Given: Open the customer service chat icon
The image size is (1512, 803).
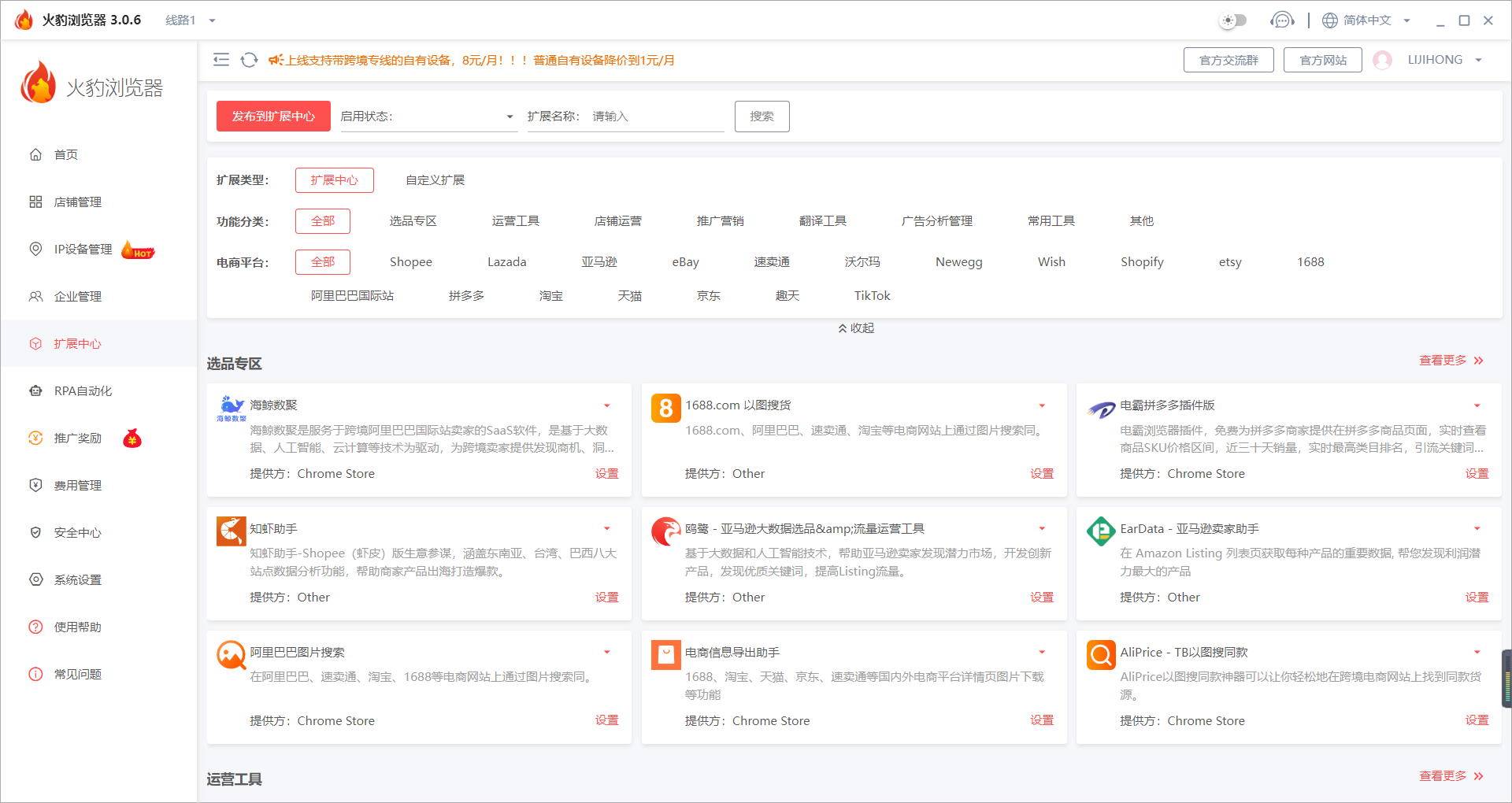Looking at the screenshot, I should click(x=1282, y=20).
